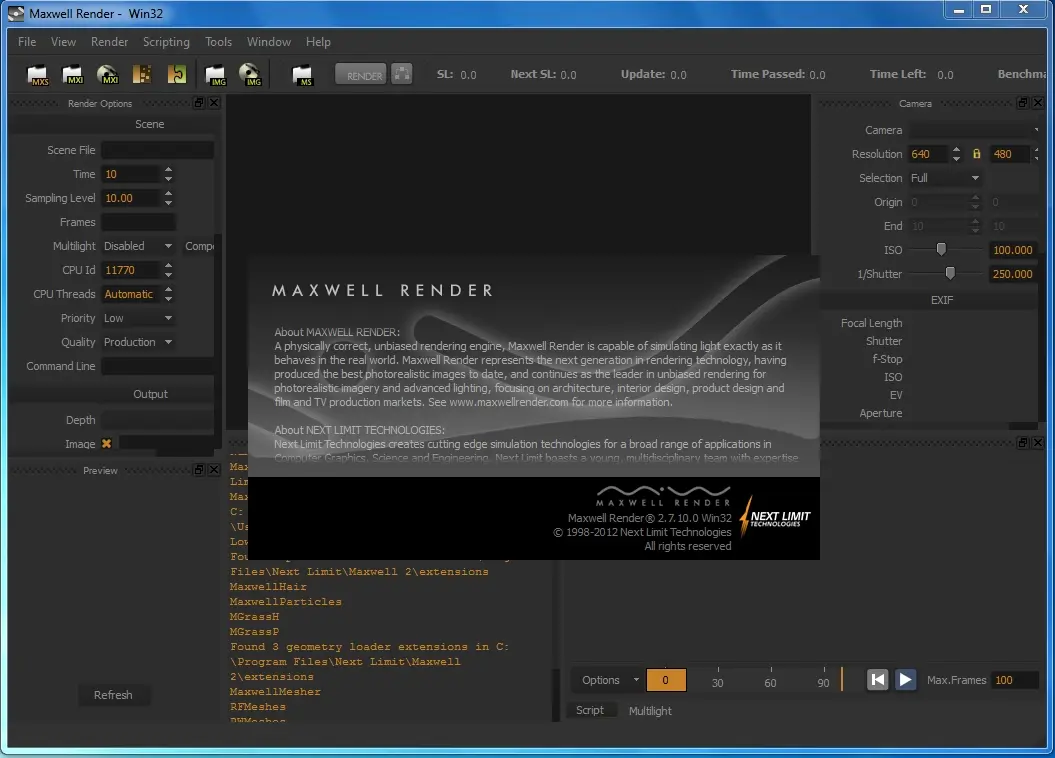The image size is (1055, 758).
Task: Click the MS script folder icon
Action: click(302, 75)
